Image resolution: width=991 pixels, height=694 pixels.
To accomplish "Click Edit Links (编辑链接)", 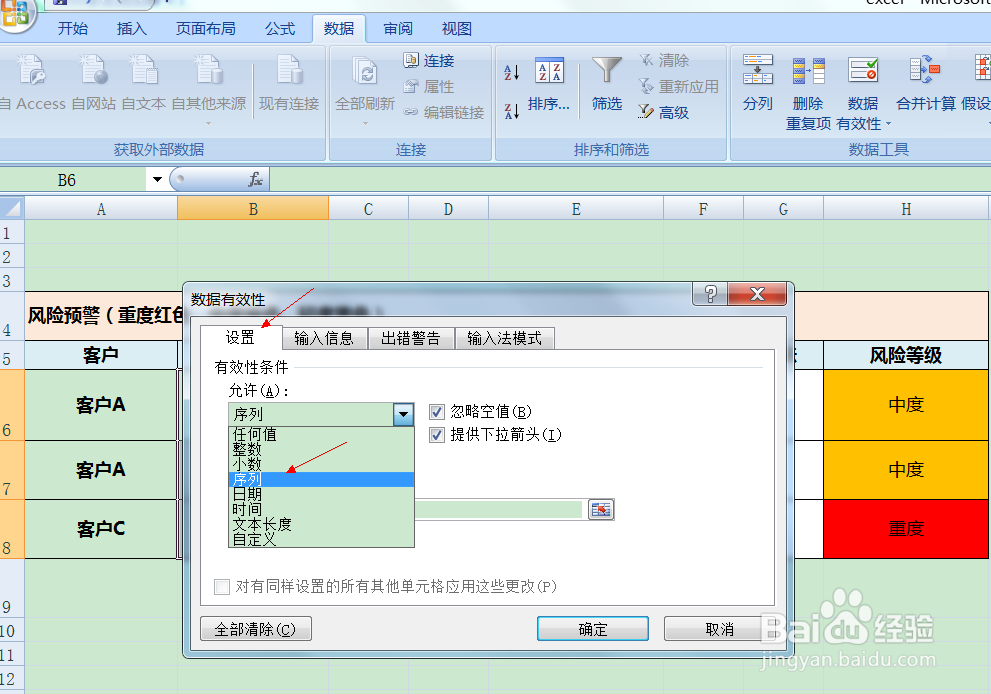I will click(x=444, y=113).
